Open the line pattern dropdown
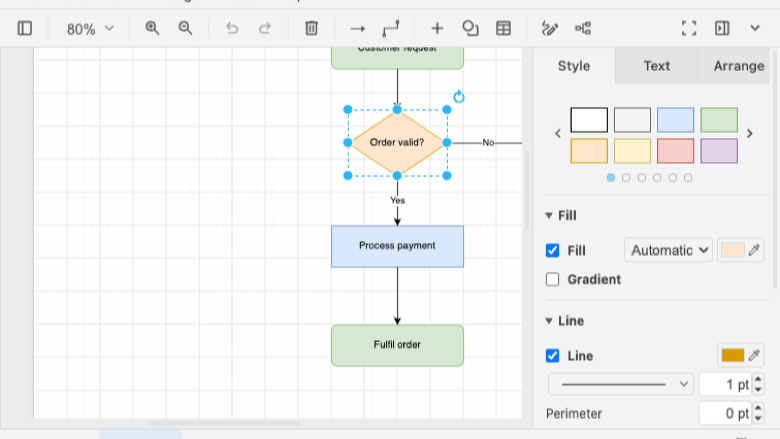The width and height of the screenshot is (780, 439). (x=621, y=384)
